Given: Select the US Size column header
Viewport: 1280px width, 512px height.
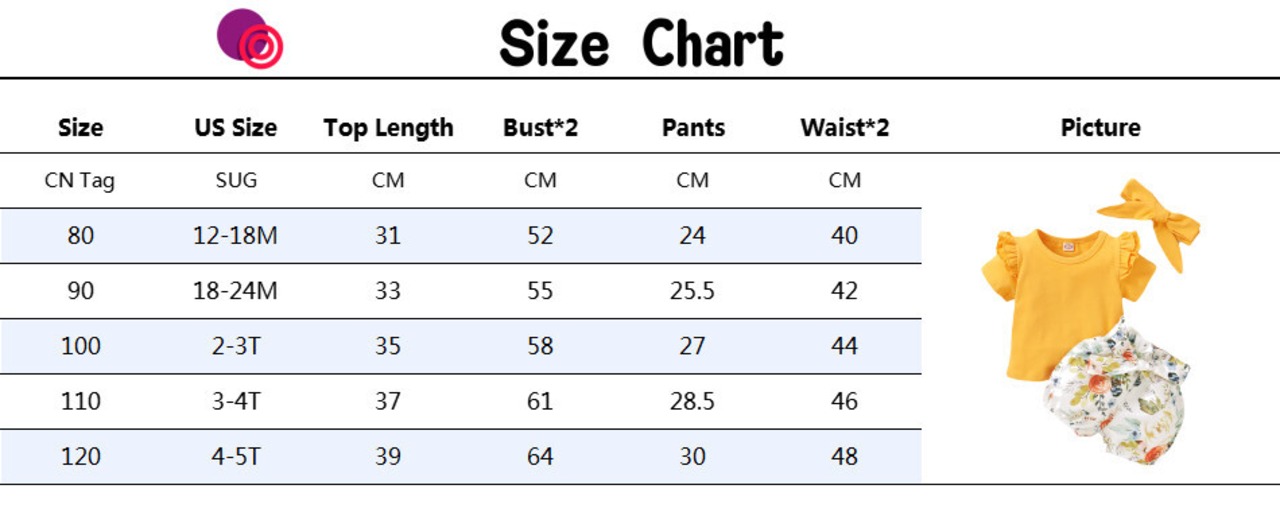Looking at the screenshot, I should (236, 128).
